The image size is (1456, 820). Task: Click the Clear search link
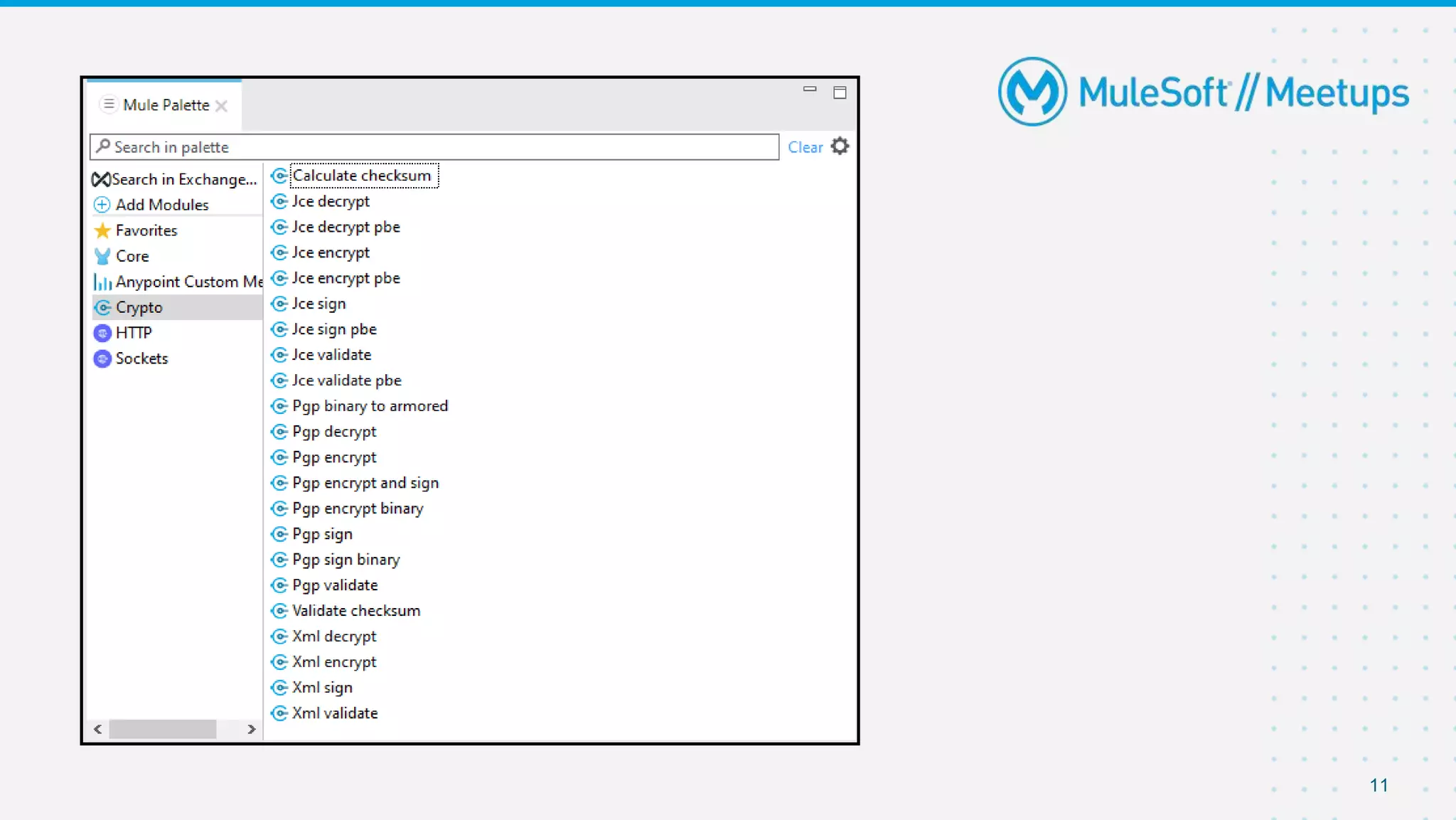pos(805,147)
